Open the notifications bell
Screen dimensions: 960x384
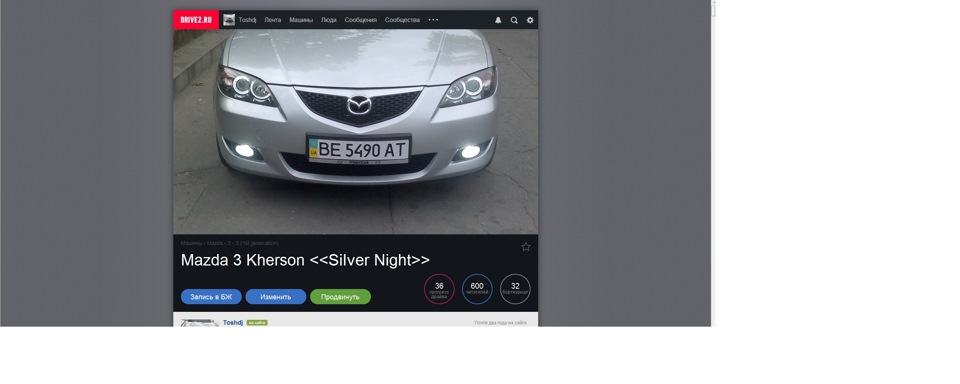pos(498,20)
